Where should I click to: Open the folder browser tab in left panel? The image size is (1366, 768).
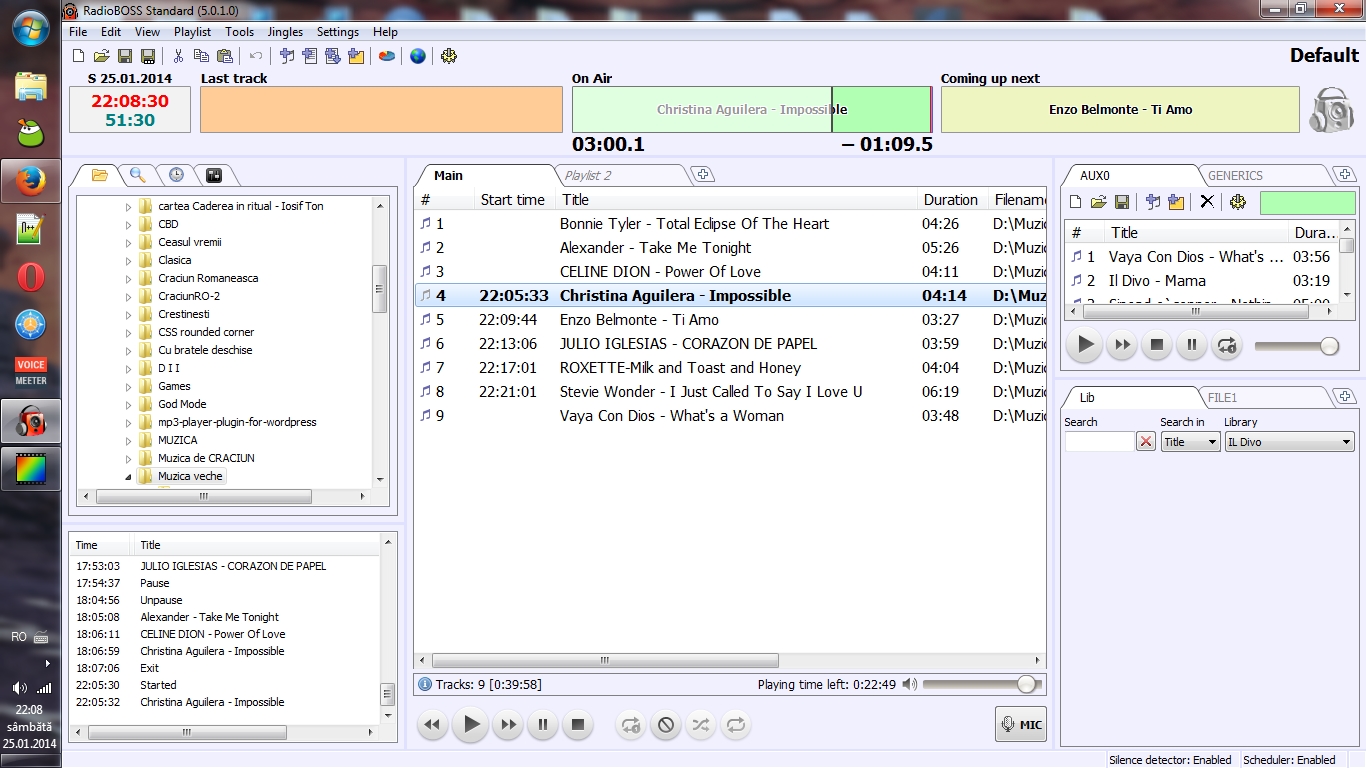[x=99, y=175]
